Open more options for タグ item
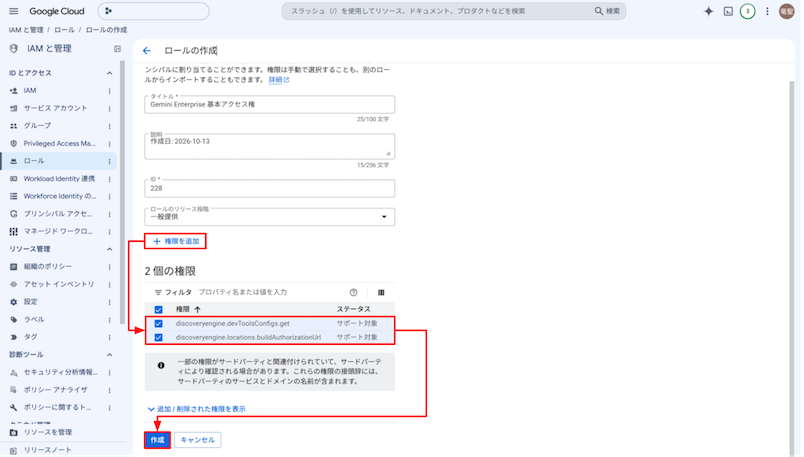This screenshot has width=804, height=457. [109, 337]
